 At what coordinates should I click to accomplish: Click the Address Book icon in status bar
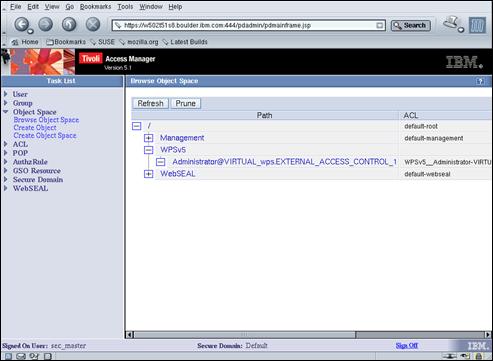[48, 356]
